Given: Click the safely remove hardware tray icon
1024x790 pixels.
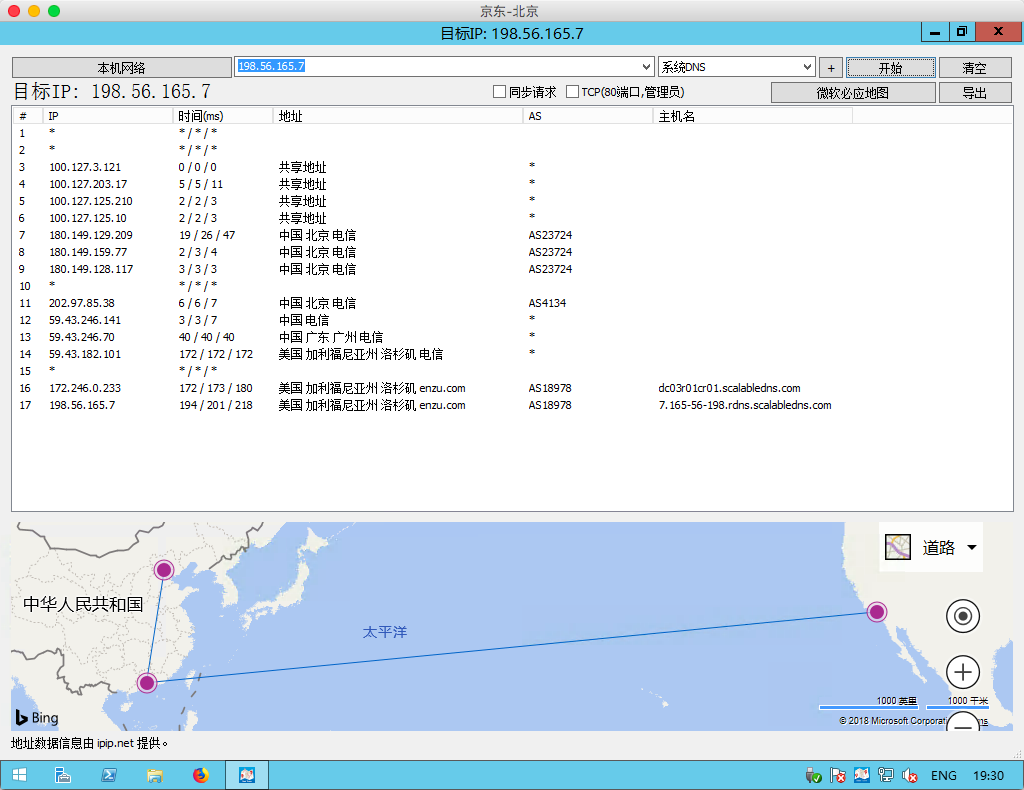Looking at the screenshot, I should pyautogui.click(x=813, y=776).
